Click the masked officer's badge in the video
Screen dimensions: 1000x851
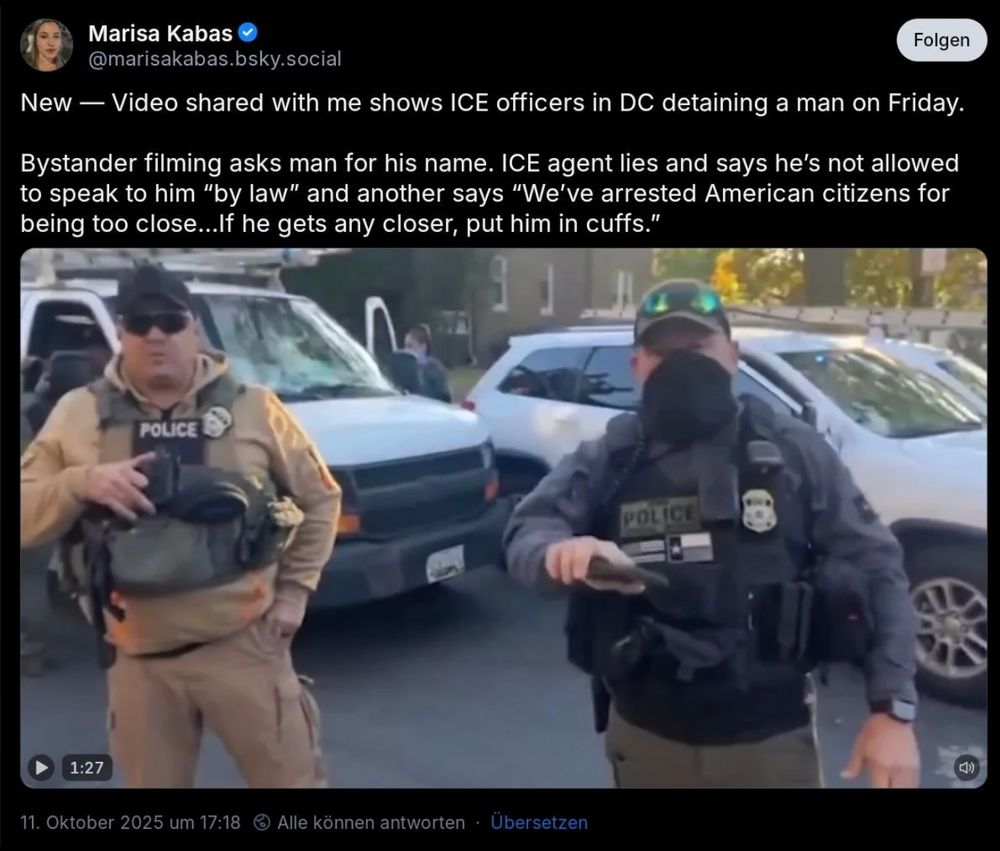click(759, 510)
